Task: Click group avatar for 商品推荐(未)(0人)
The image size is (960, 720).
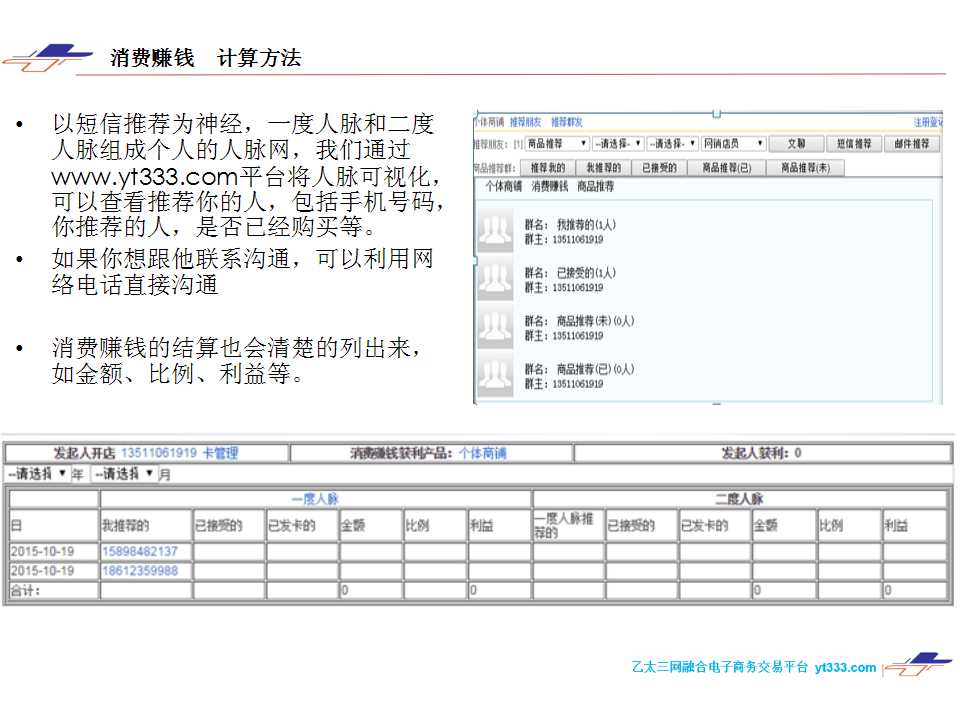Action: [495, 327]
